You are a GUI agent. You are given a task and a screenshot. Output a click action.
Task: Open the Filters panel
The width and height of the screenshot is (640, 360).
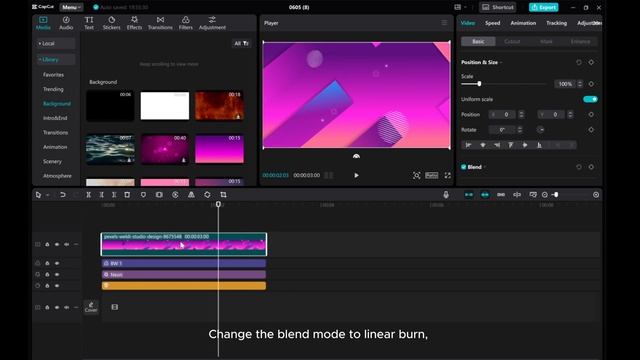point(185,23)
